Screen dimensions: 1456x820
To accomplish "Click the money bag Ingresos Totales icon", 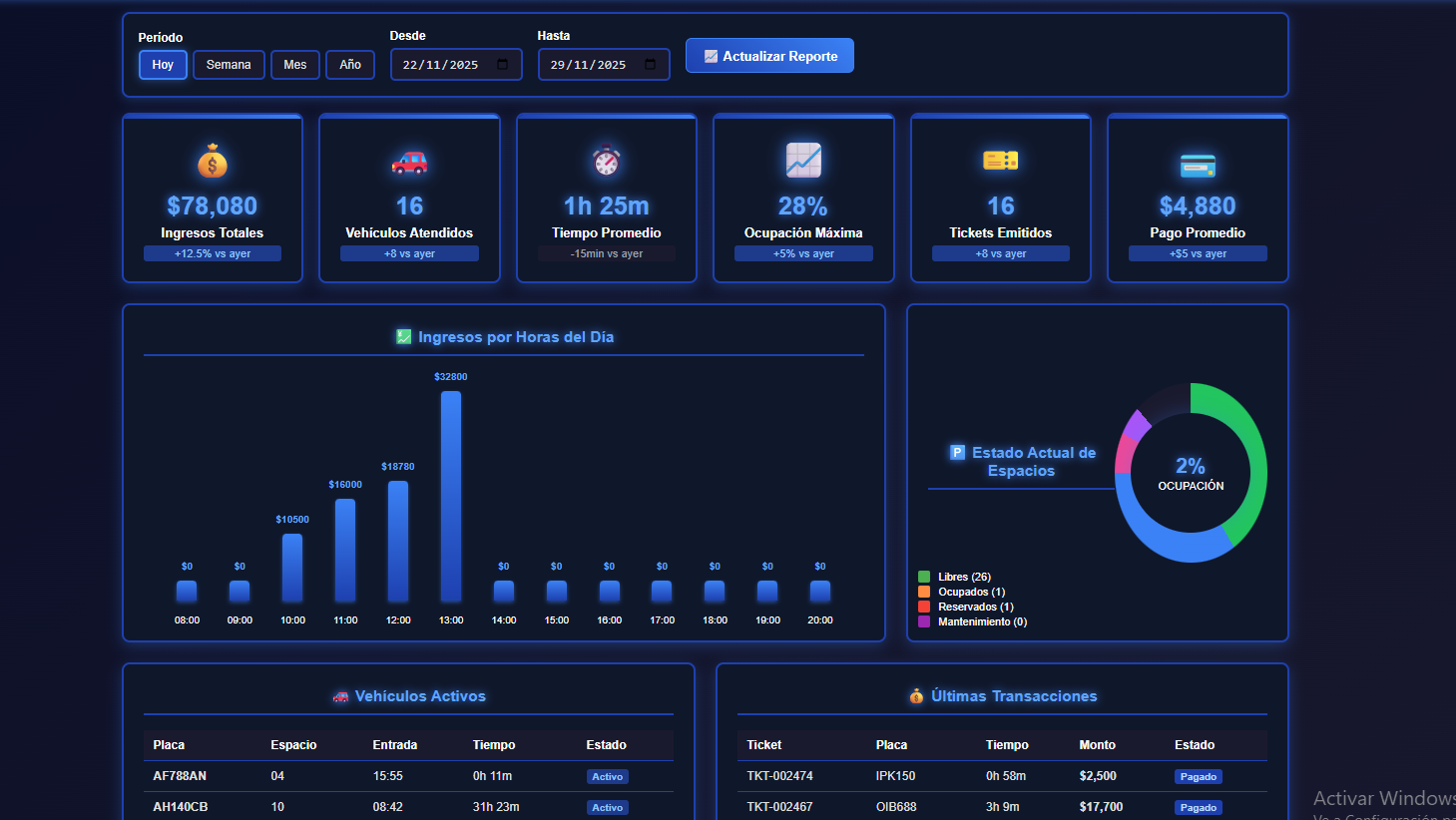I will 212,162.
